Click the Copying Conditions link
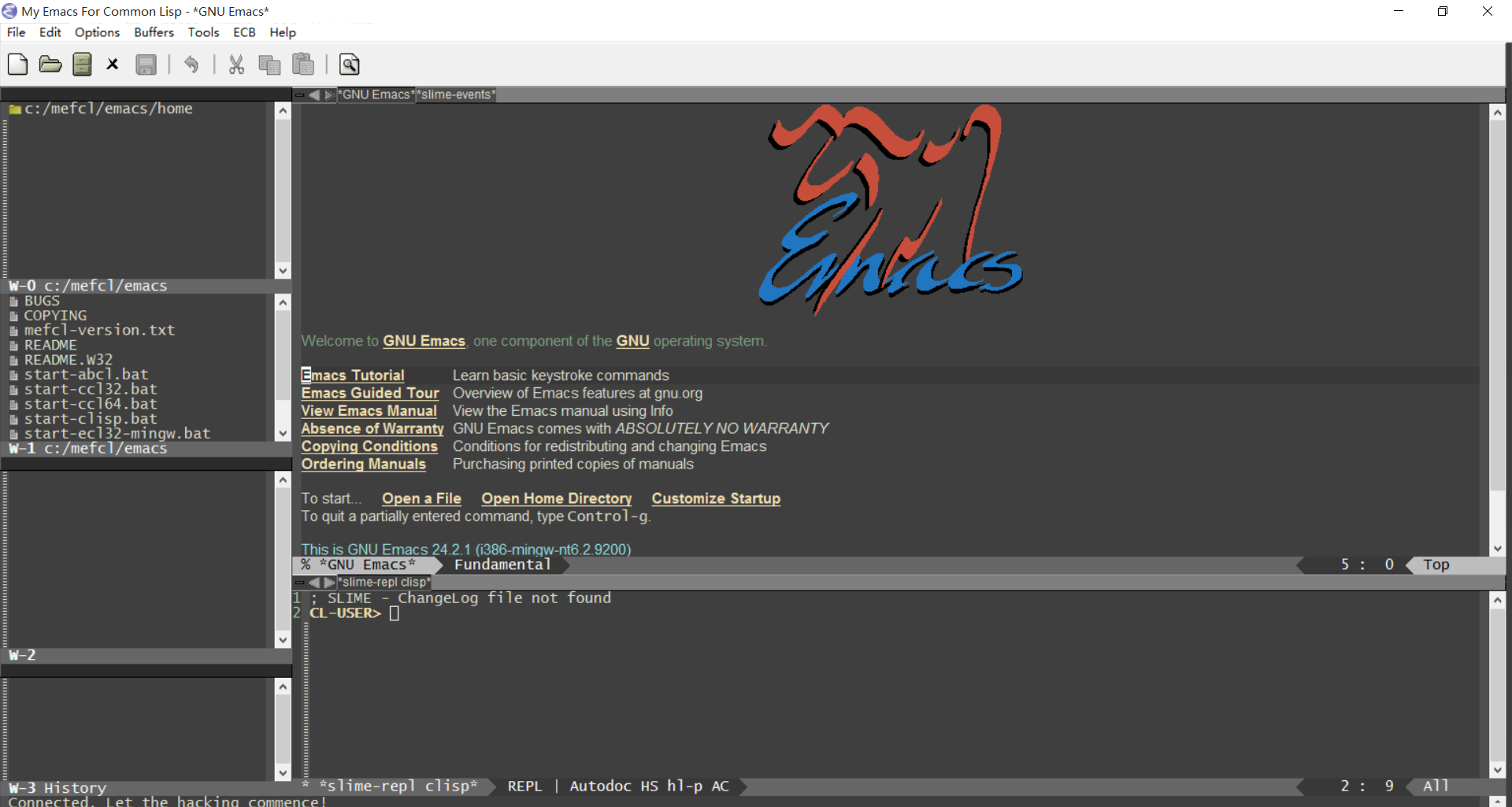Image resolution: width=1512 pixels, height=807 pixels. point(369,446)
